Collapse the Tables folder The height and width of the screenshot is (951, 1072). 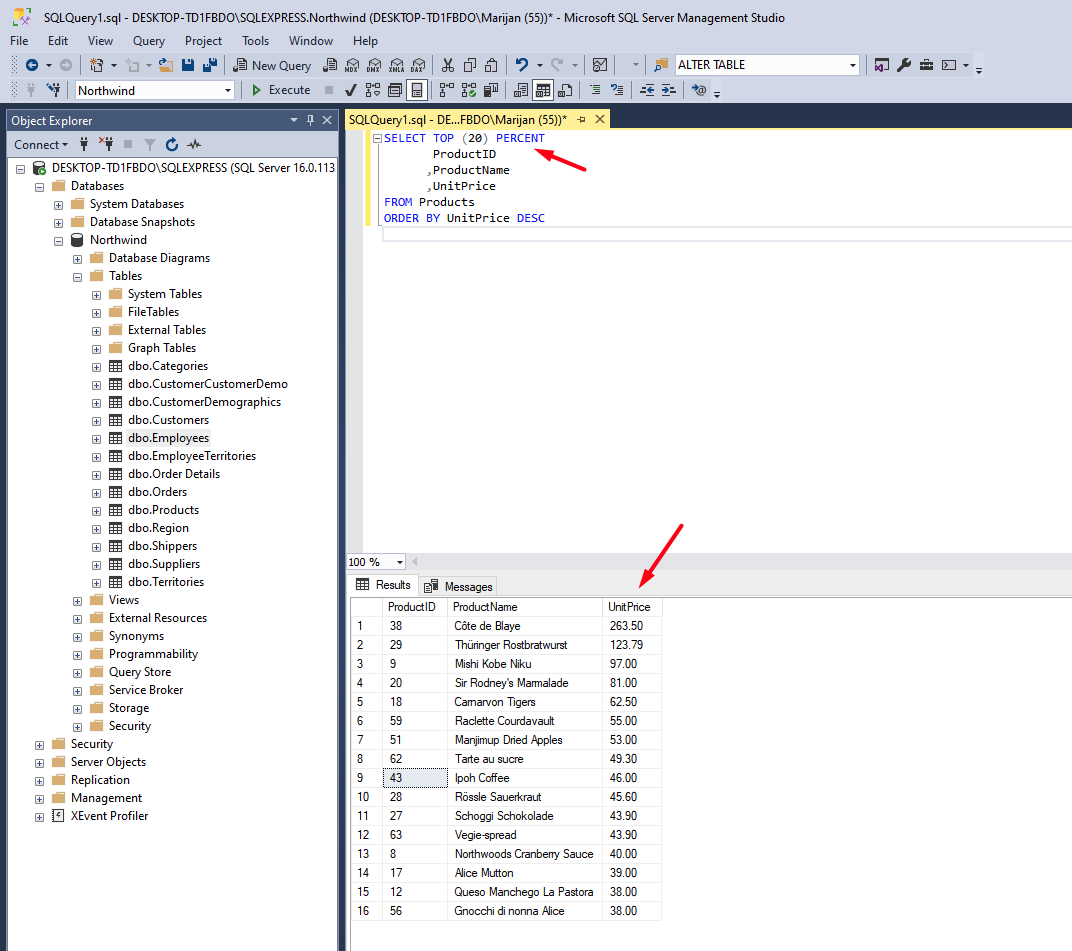77,277
